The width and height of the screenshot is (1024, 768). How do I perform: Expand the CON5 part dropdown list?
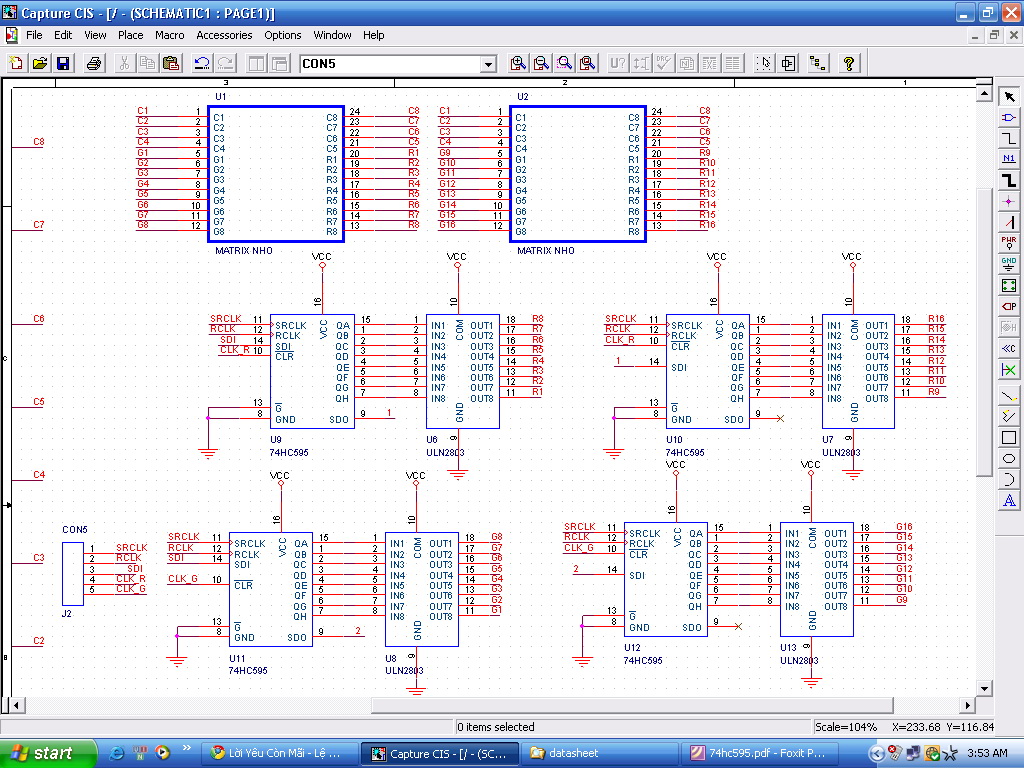coord(489,65)
